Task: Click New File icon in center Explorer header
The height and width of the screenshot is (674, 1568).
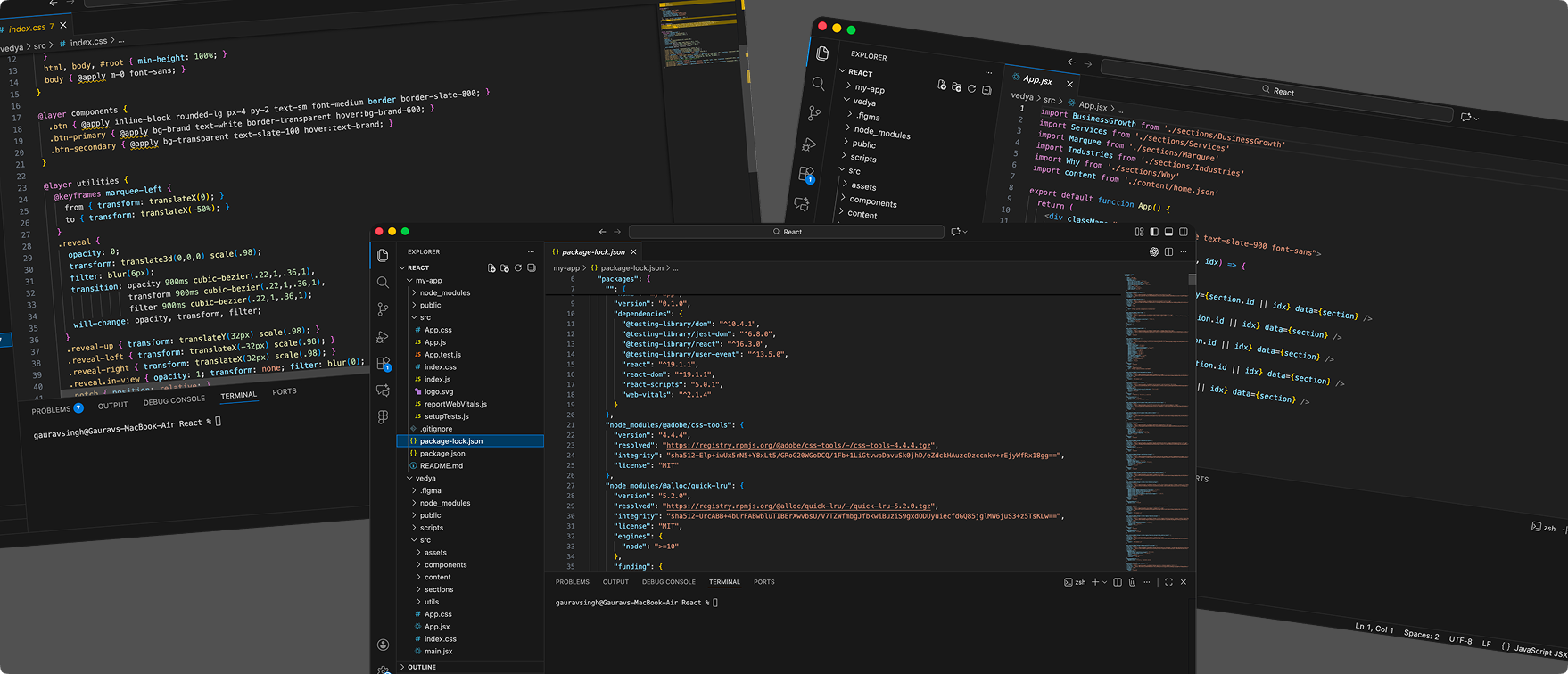Action: coord(491,267)
